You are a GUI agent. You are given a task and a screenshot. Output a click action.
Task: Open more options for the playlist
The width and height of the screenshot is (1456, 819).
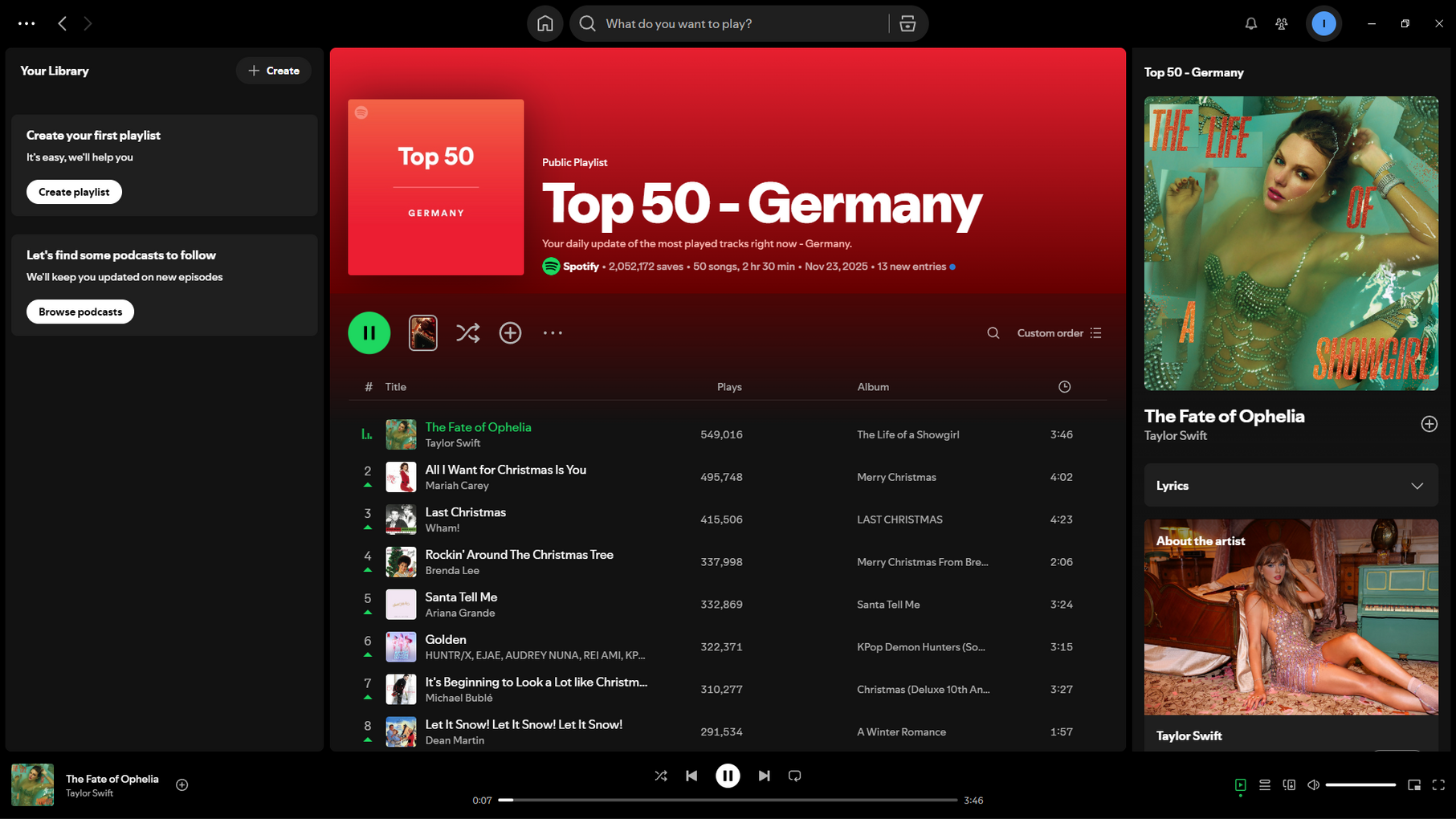pyautogui.click(x=553, y=332)
